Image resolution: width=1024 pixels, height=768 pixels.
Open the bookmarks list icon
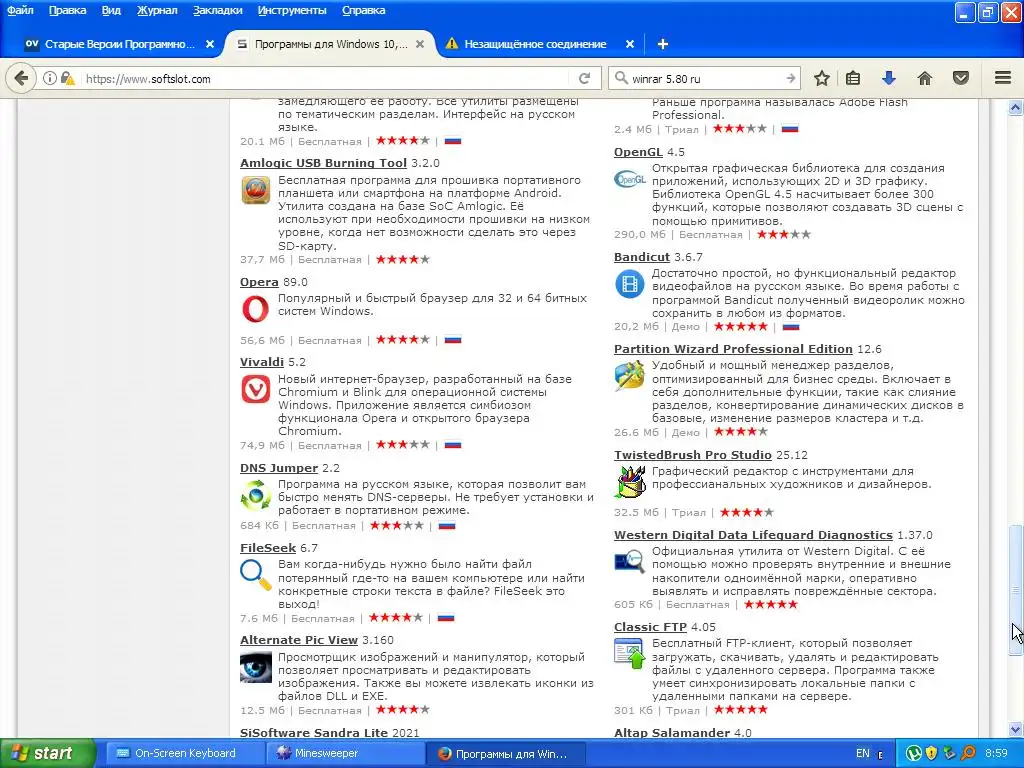pos(853,78)
